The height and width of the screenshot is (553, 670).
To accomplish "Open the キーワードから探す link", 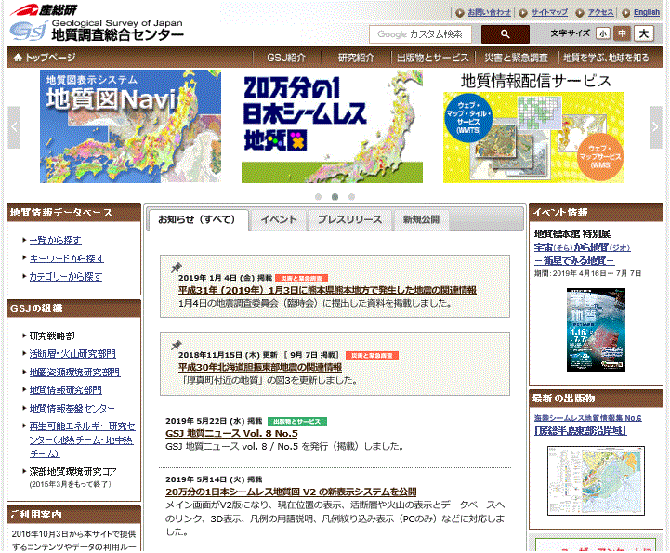I will click(x=67, y=259).
